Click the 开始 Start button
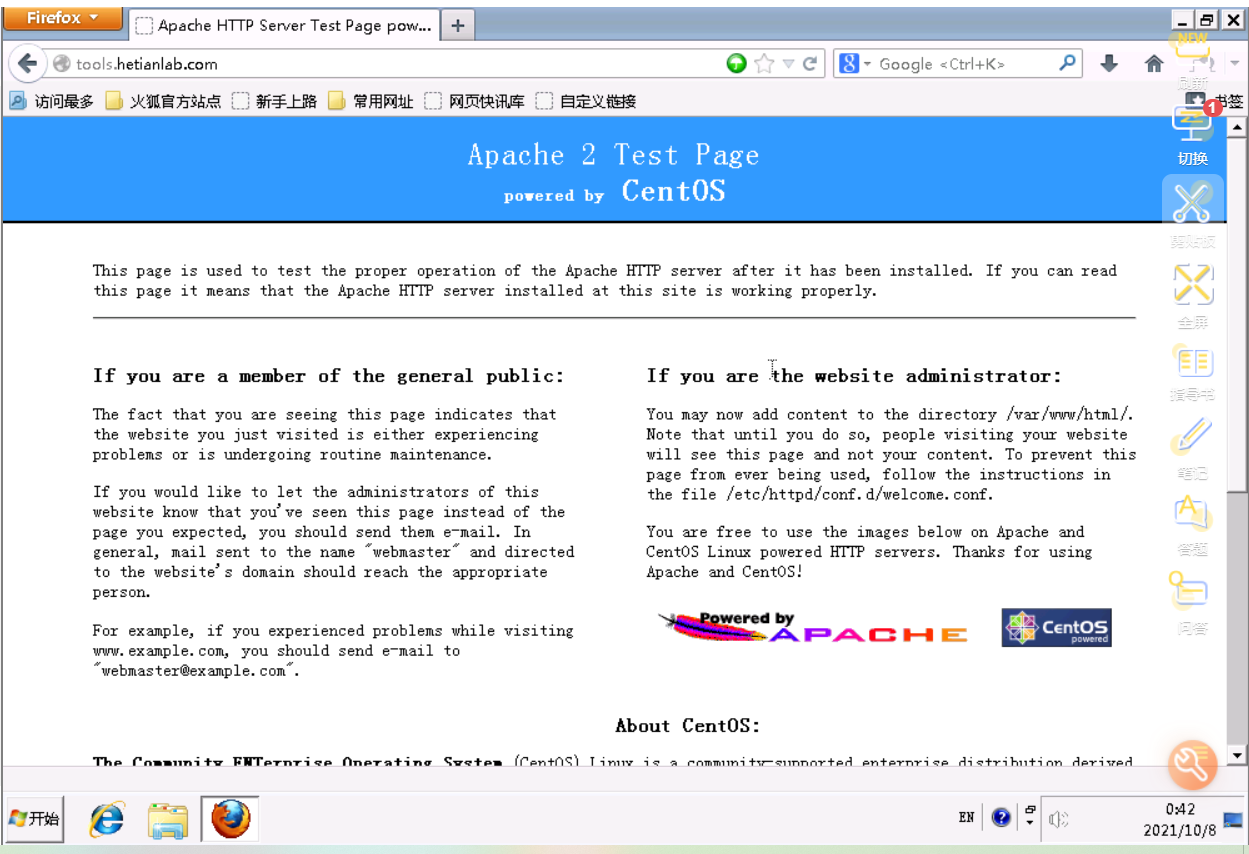Viewport: 1249px width, 854px height. pyautogui.click(x=35, y=819)
